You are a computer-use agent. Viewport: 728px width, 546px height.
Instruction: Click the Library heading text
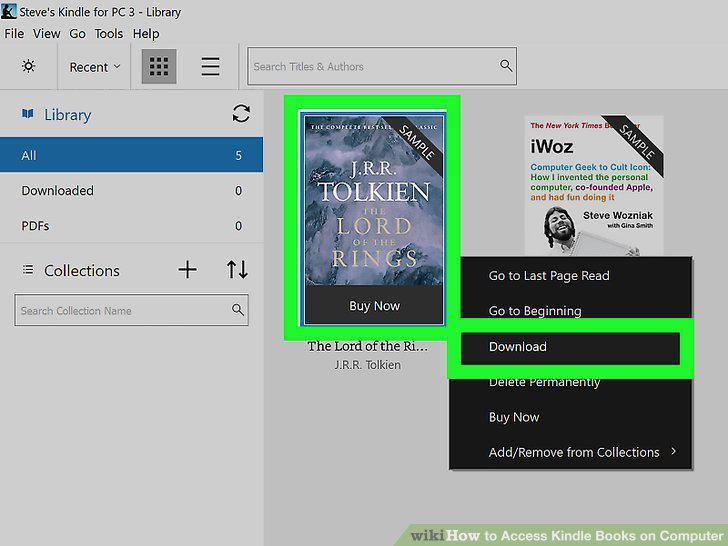point(67,115)
